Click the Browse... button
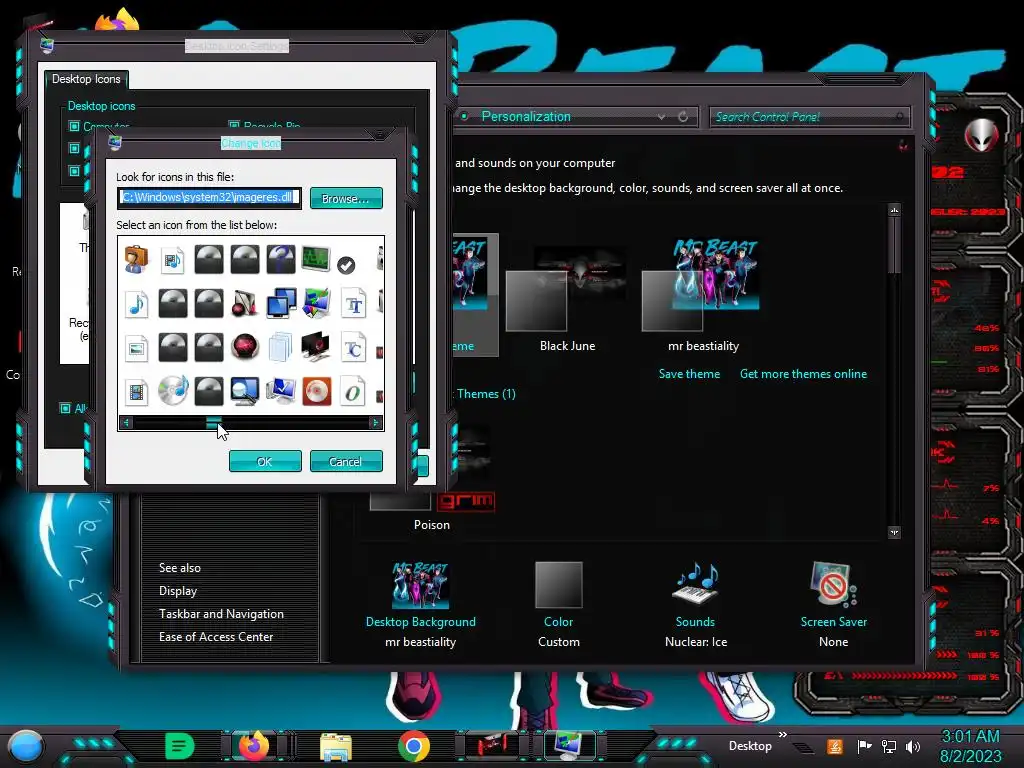The width and height of the screenshot is (1024, 768). (x=345, y=199)
